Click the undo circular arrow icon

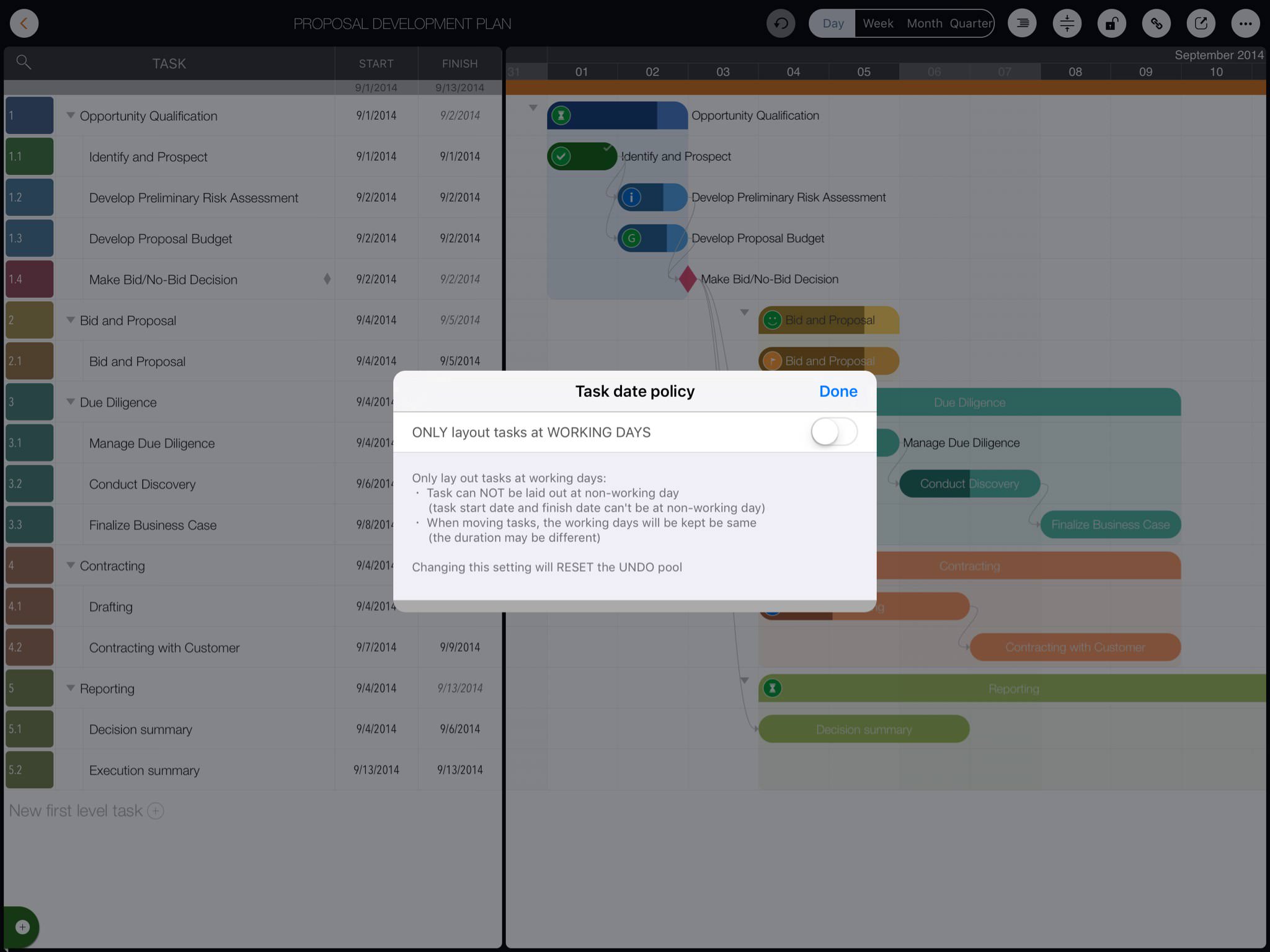(781, 24)
